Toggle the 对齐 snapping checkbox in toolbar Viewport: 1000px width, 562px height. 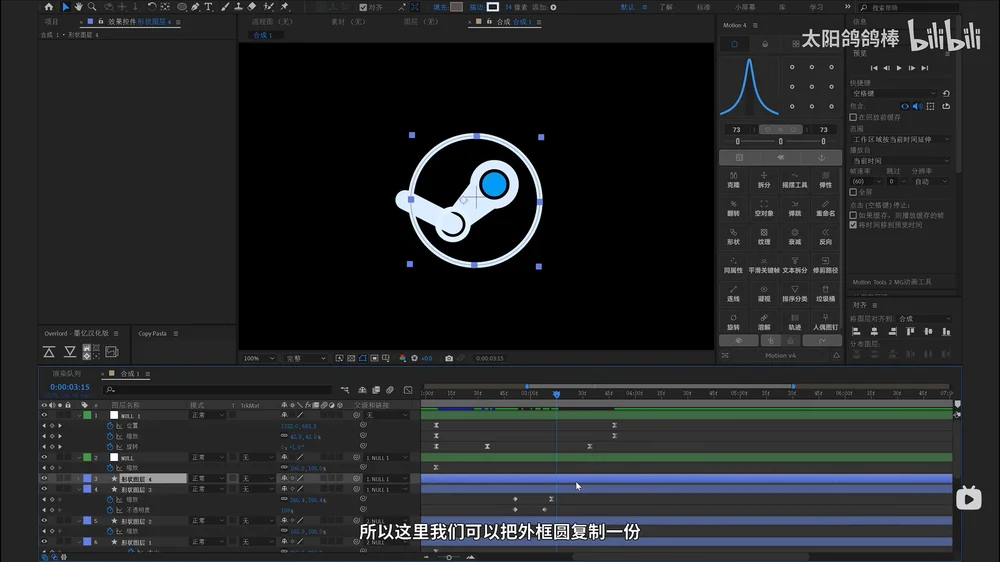[x=363, y=7]
